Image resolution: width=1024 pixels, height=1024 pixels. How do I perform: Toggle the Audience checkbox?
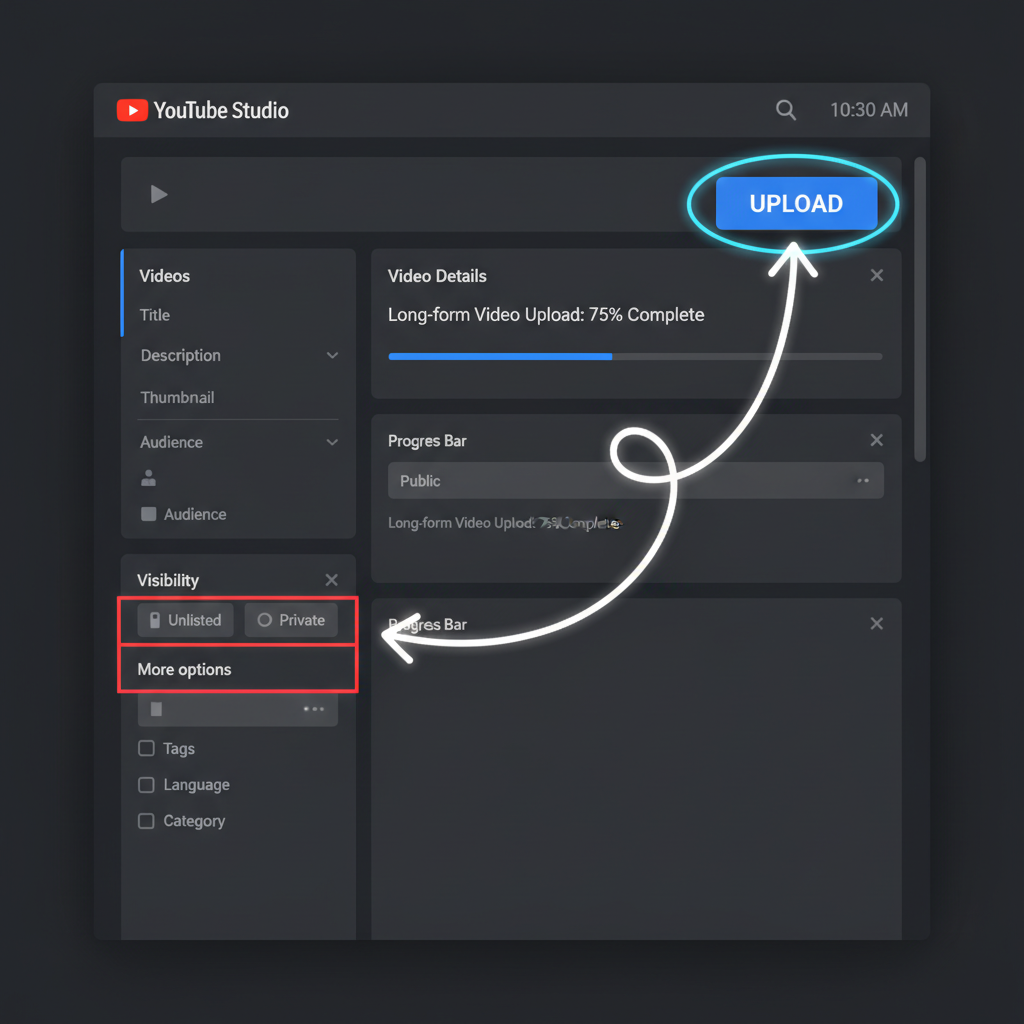point(148,514)
